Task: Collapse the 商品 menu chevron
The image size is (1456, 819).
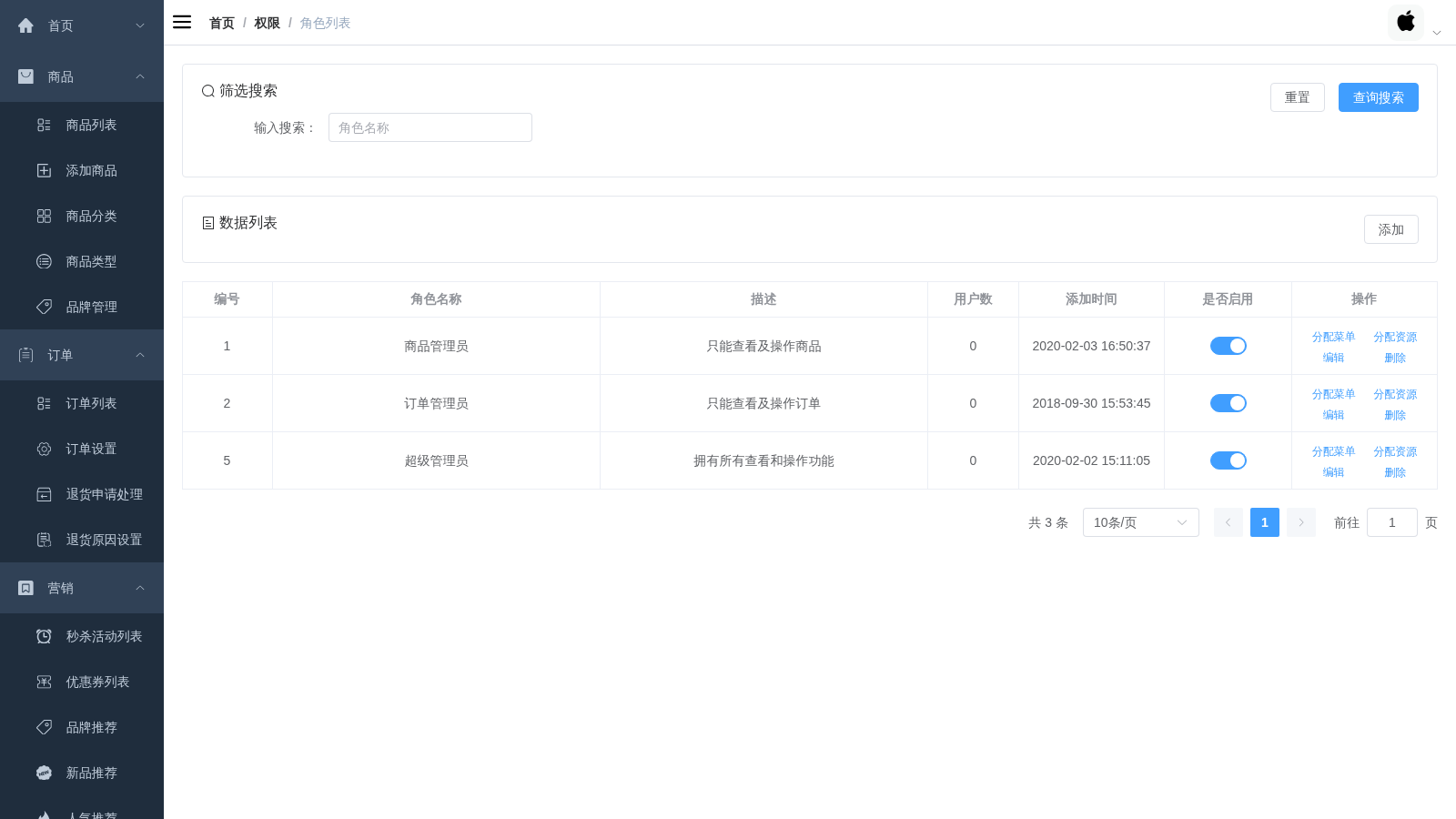Action: [140, 76]
